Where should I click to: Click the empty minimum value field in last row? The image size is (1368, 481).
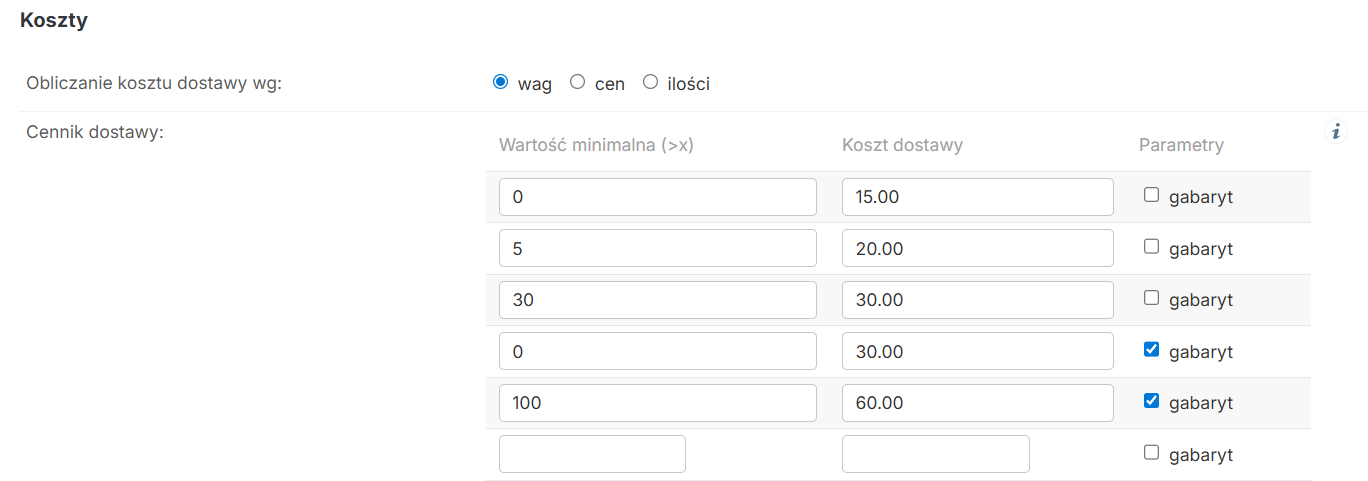tap(592, 454)
